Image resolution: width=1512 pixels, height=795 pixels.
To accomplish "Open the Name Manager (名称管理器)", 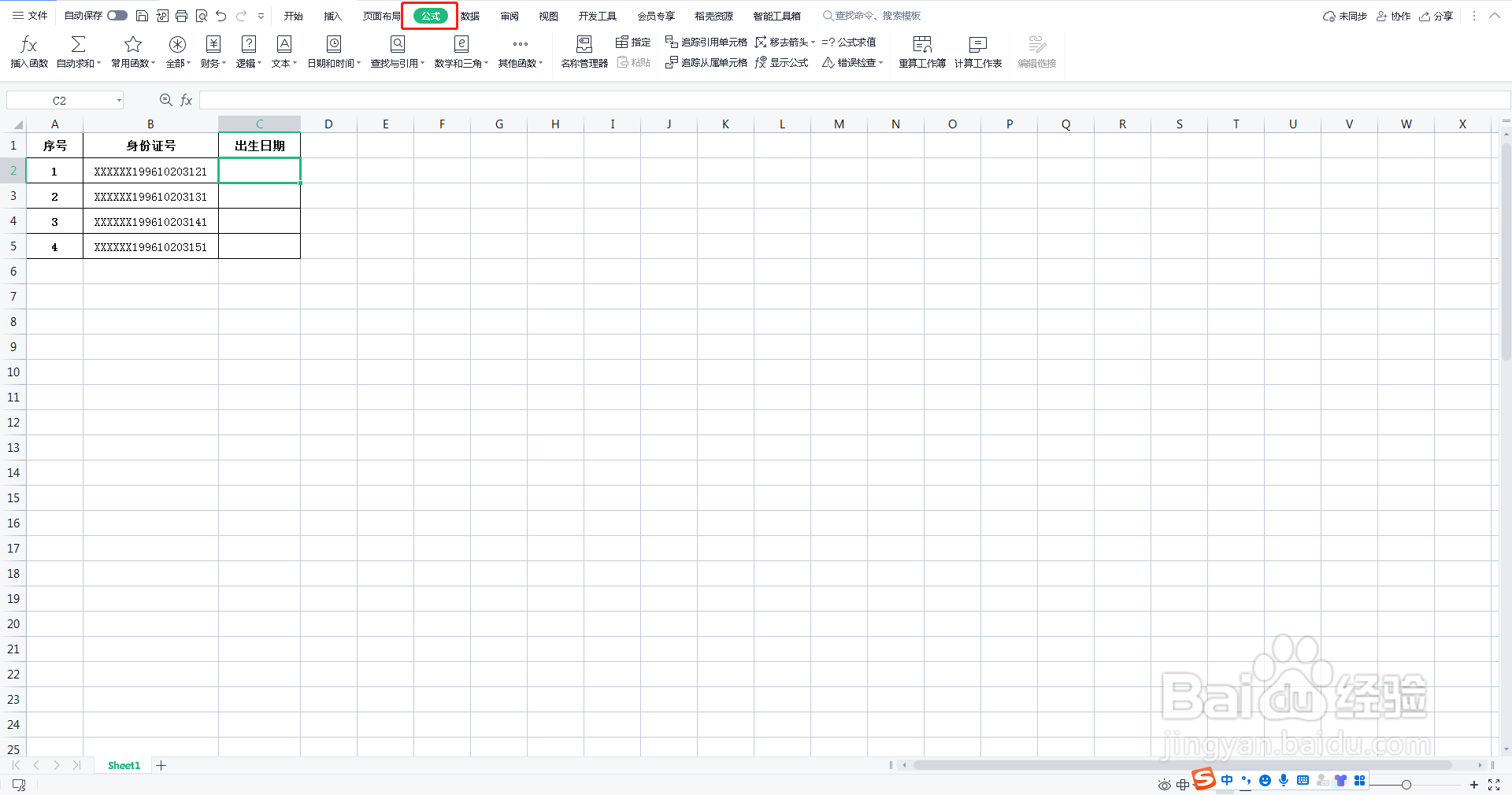I will click(584, 52).
